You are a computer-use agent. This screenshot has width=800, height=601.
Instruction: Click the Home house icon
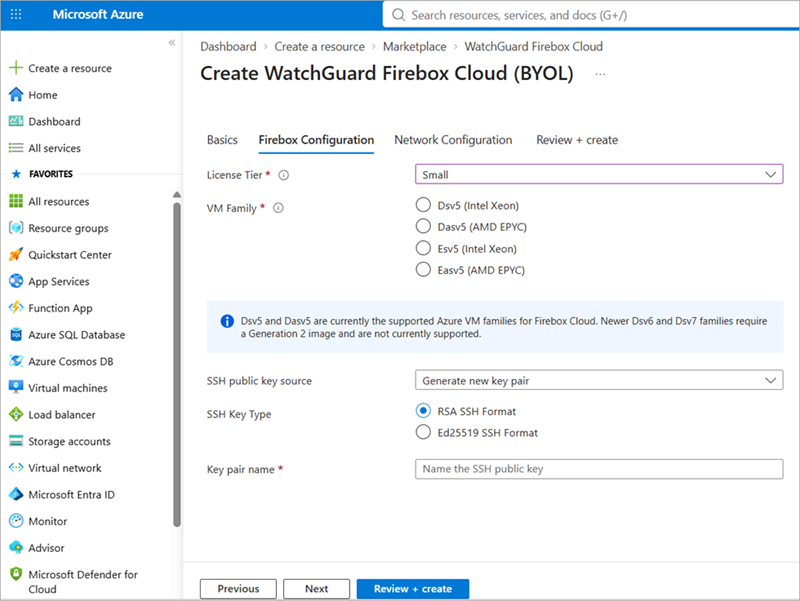(x=16, y=94)
